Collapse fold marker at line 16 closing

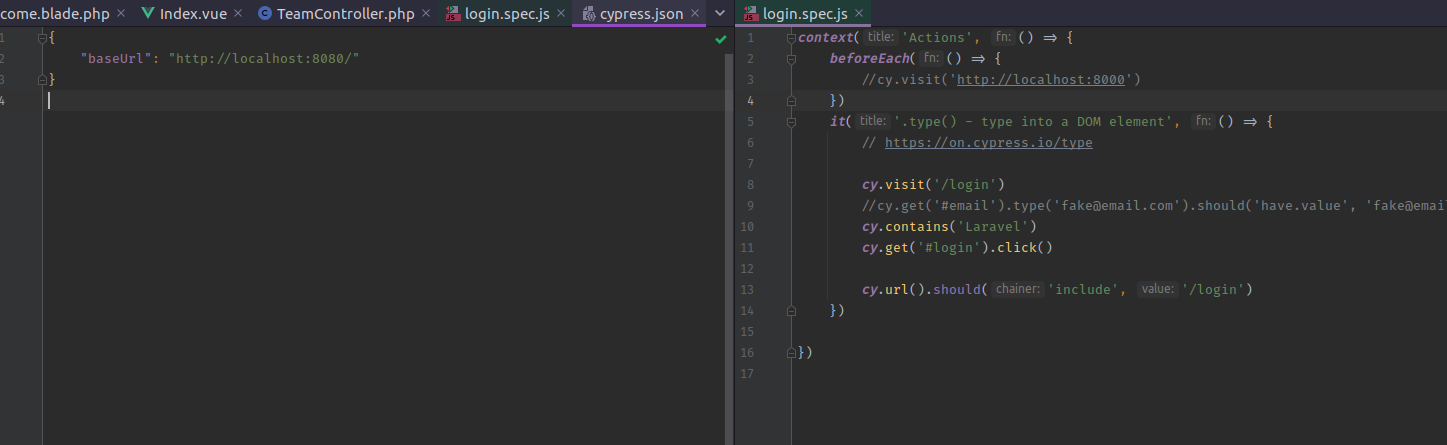tap(792, 352)
